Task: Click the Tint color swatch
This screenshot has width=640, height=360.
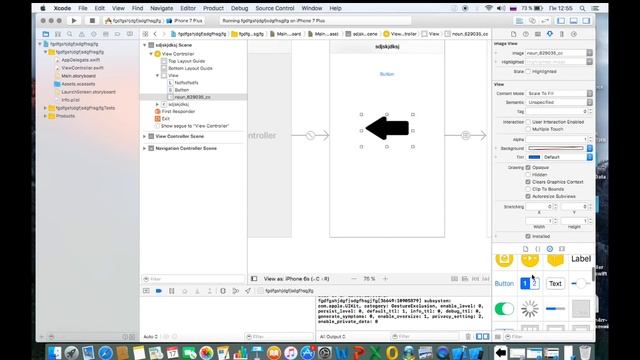Action: [534, 157]
